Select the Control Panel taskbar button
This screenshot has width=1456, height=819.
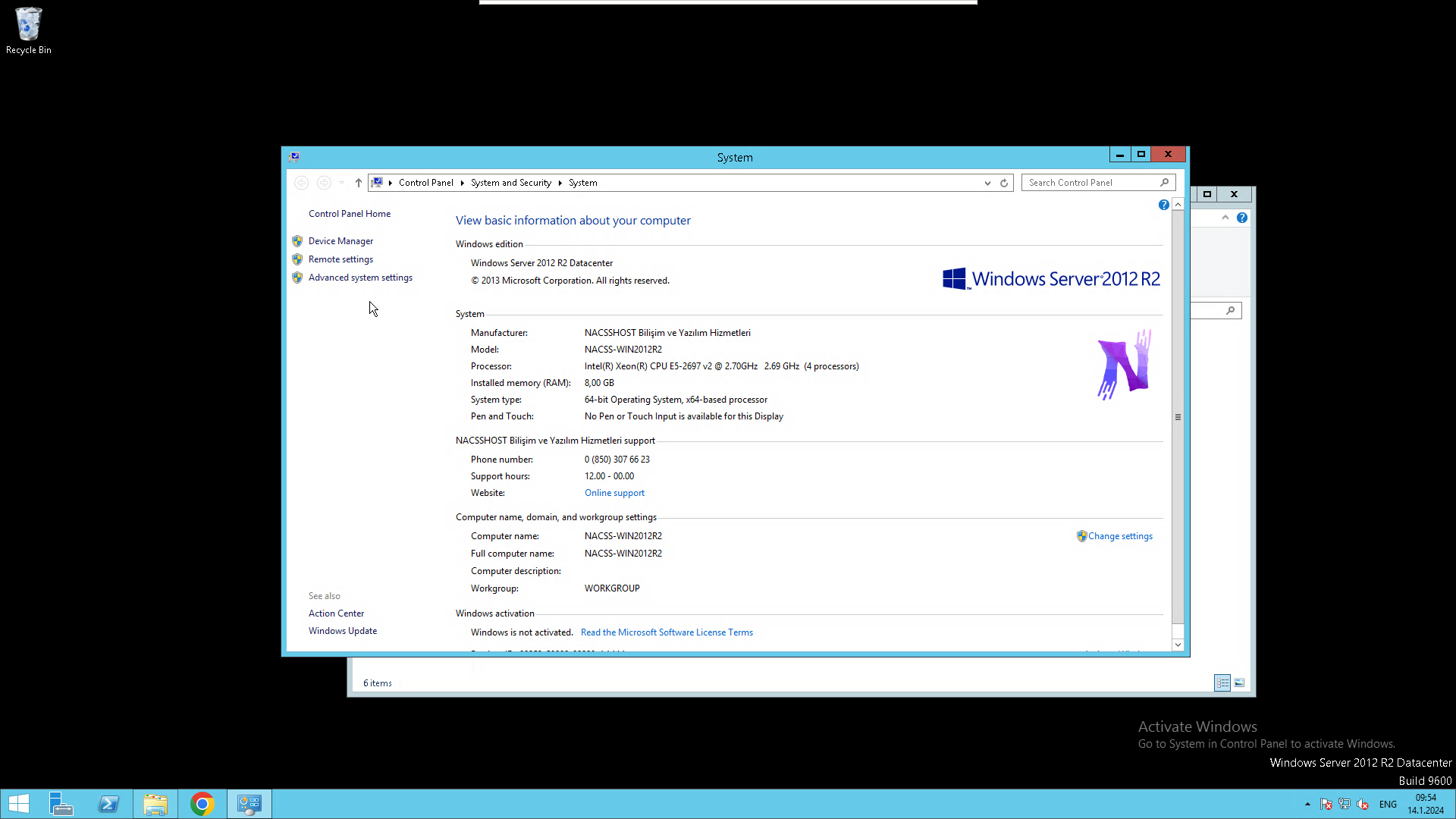pos(249,804)
